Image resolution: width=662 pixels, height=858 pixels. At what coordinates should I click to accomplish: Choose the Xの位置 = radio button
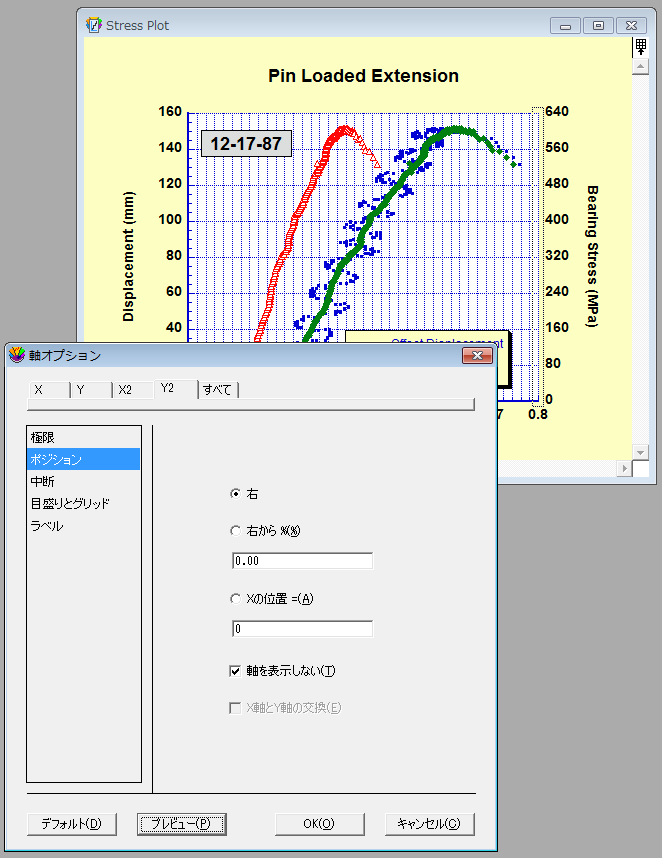pyautogui.click(x=236, y=599)
